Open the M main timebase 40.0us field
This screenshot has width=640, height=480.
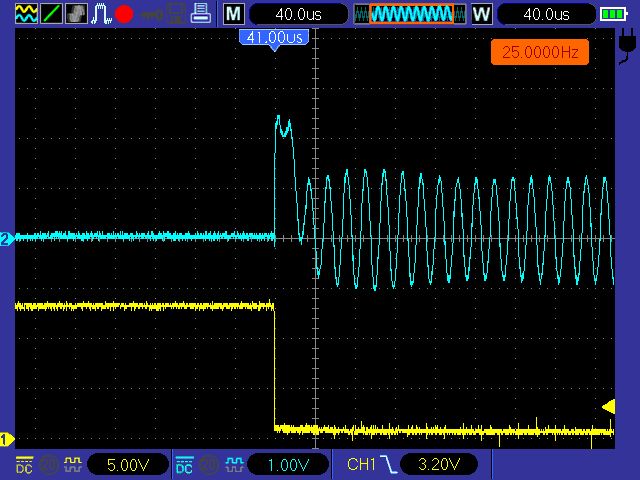pyautogui.click(x=298, y=14)
